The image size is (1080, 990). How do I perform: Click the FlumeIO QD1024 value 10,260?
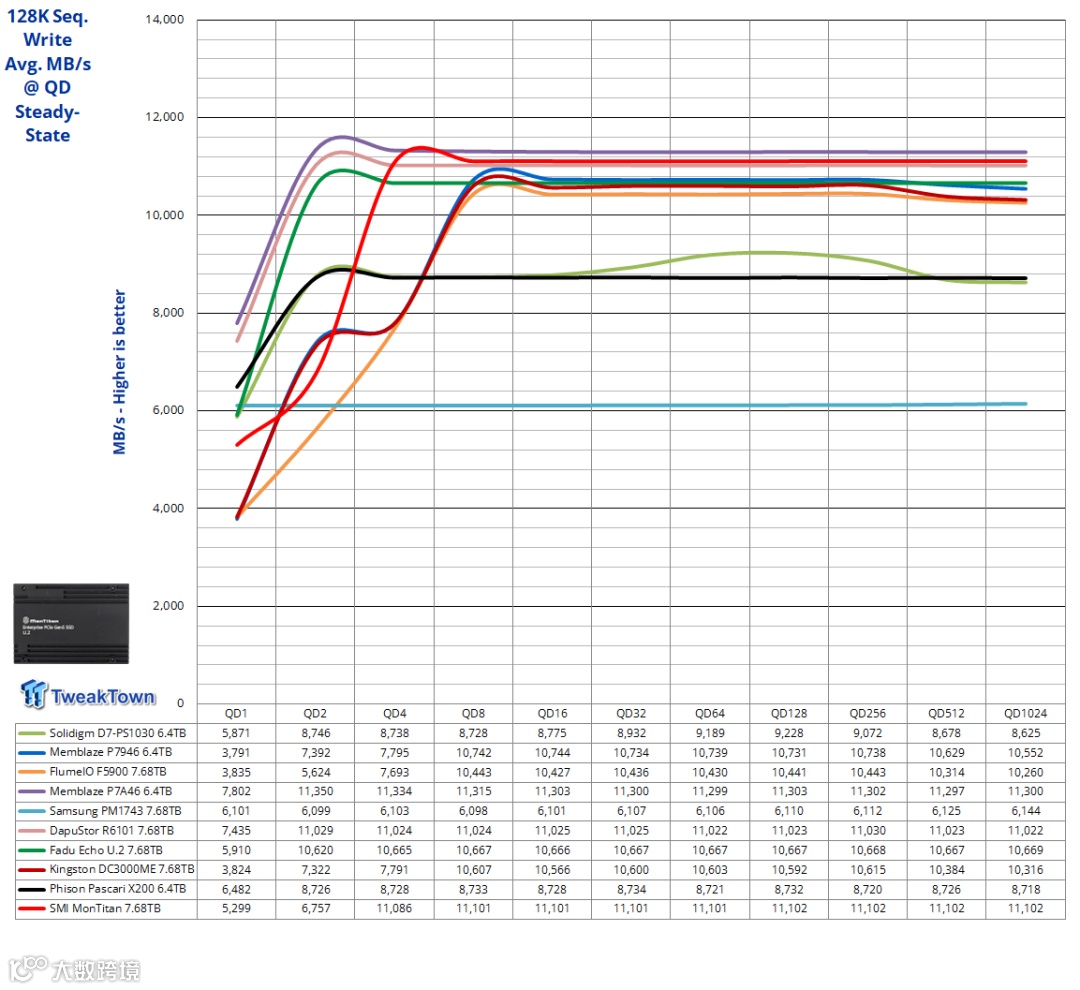pyautogui.click(x=1026, y=772)
